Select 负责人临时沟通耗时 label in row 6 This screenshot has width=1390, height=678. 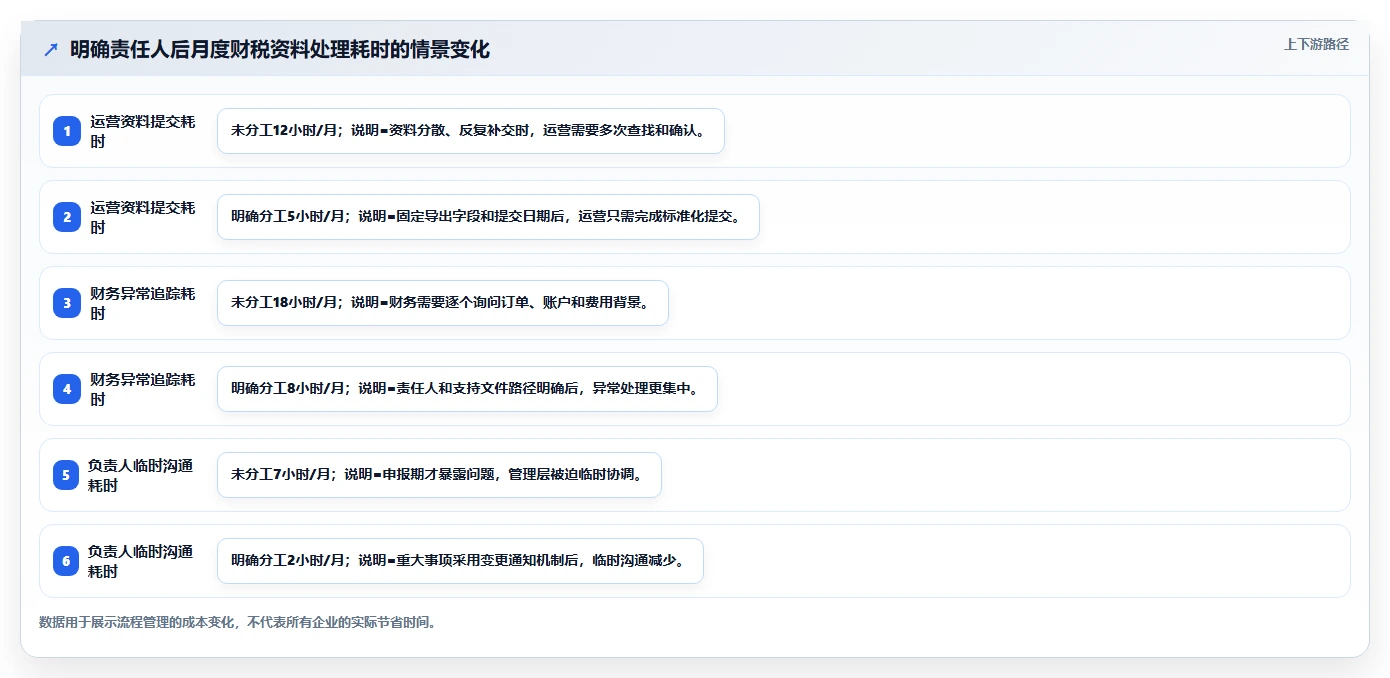point(141,561)
